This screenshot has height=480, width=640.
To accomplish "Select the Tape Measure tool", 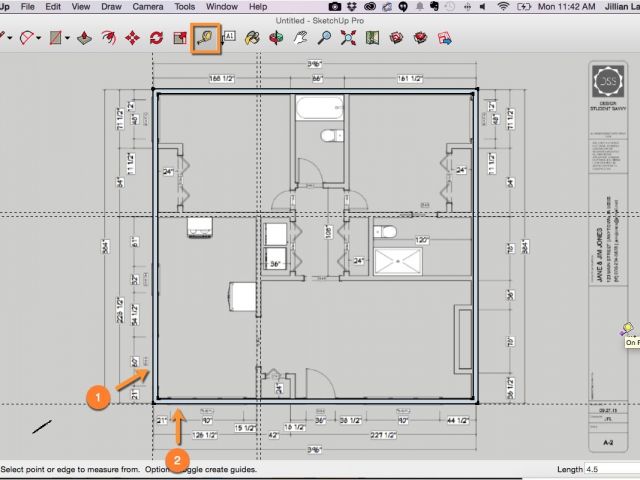I will [208, 38].
